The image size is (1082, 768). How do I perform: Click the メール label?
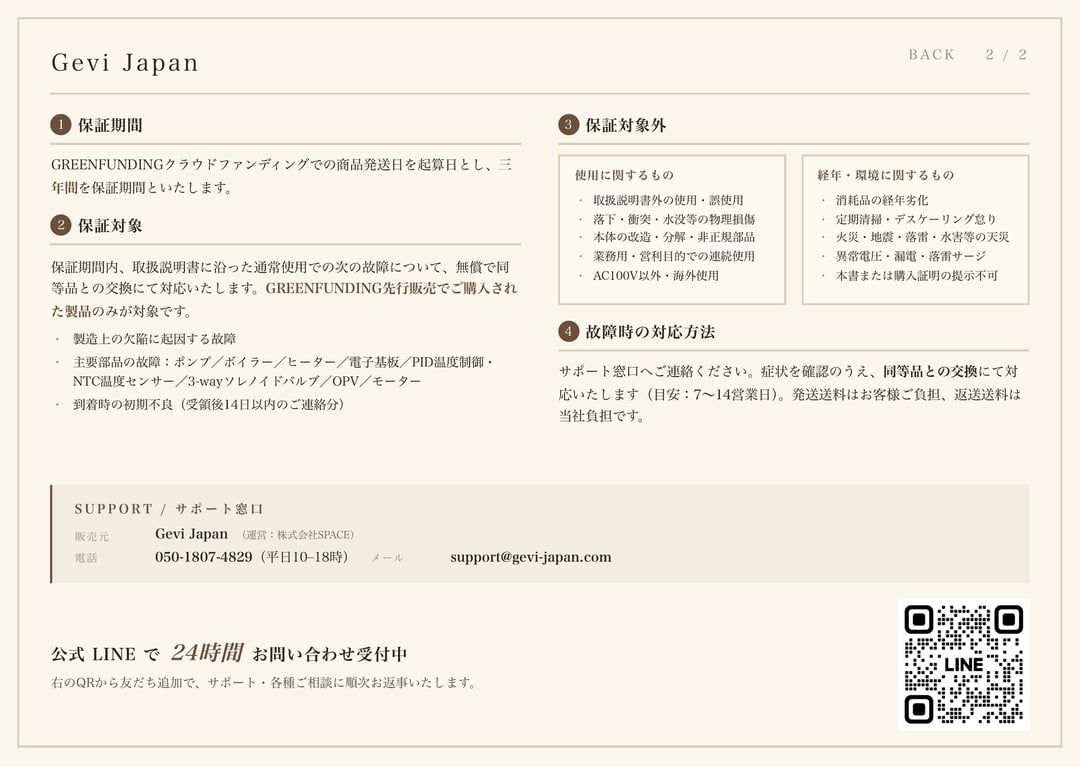point(387,558)
